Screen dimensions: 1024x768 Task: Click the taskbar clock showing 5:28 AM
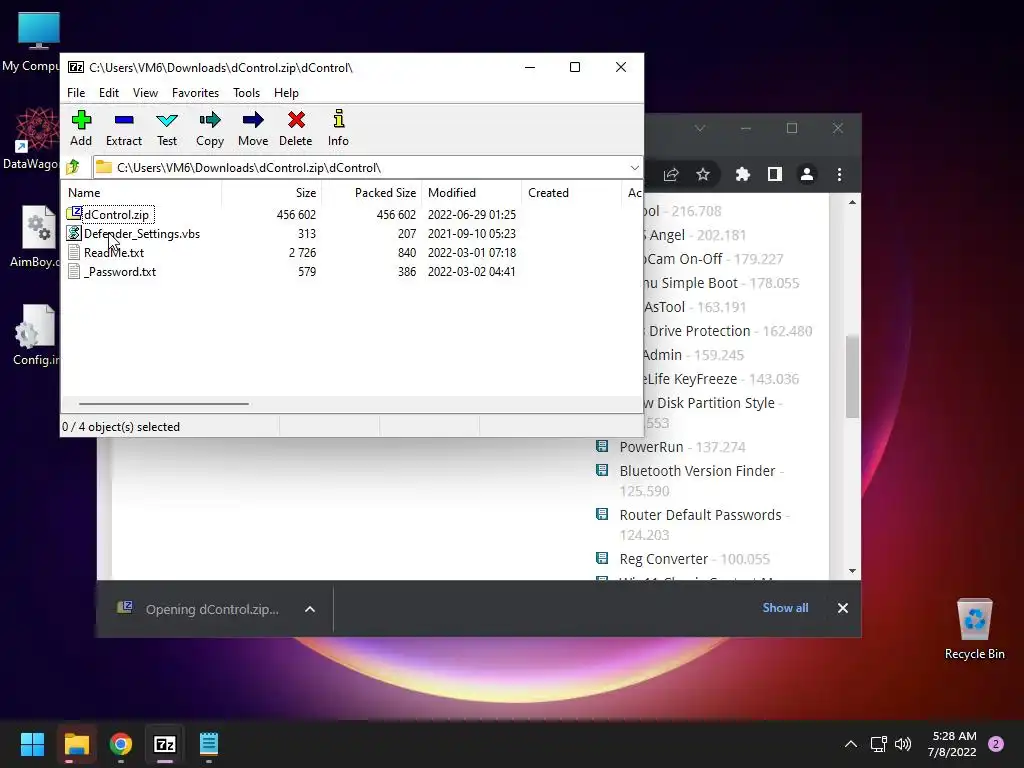point(952,744)
